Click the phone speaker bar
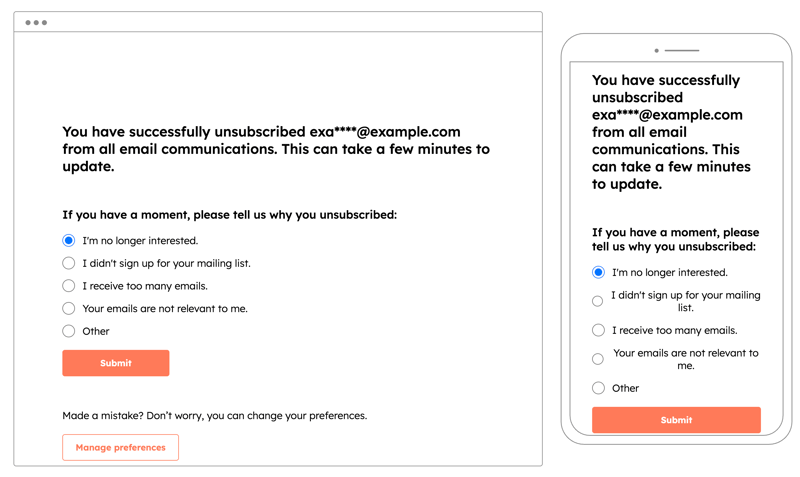 point(682,50)
